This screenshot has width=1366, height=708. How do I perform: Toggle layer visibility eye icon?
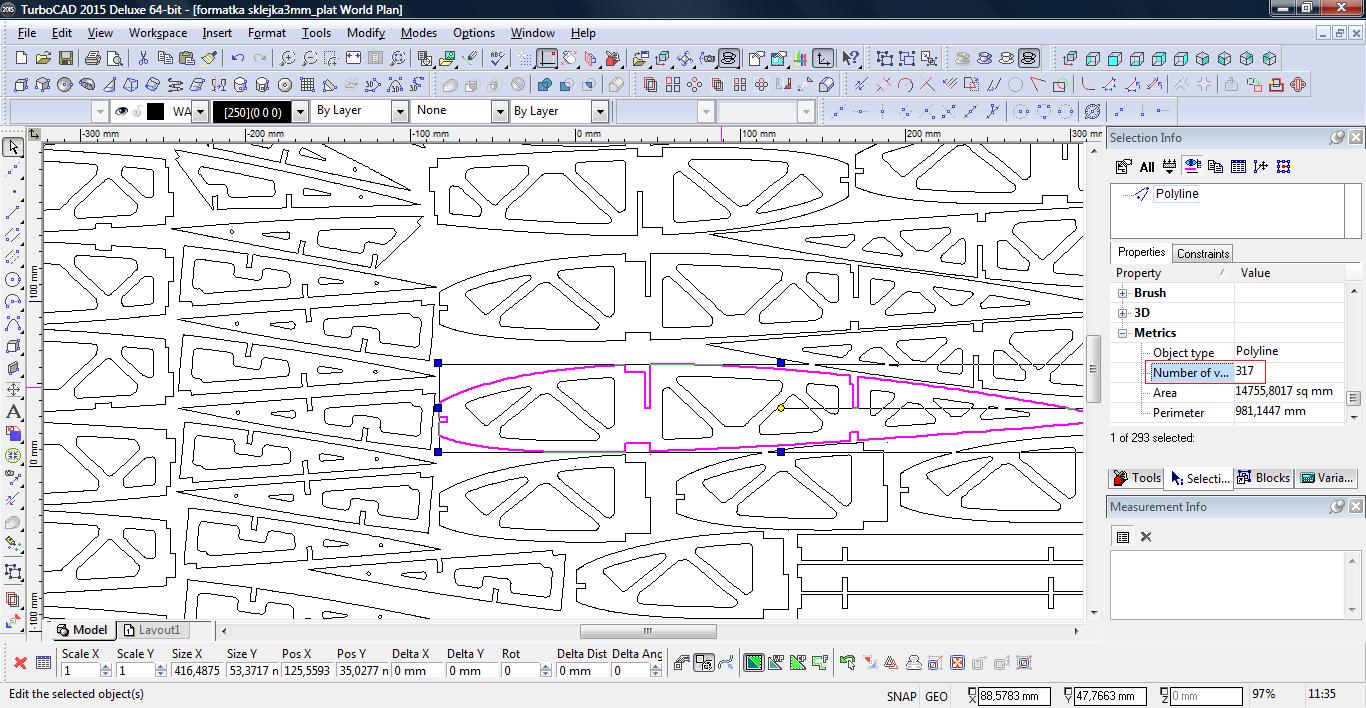pyautogui.click(x=122, y=111)
